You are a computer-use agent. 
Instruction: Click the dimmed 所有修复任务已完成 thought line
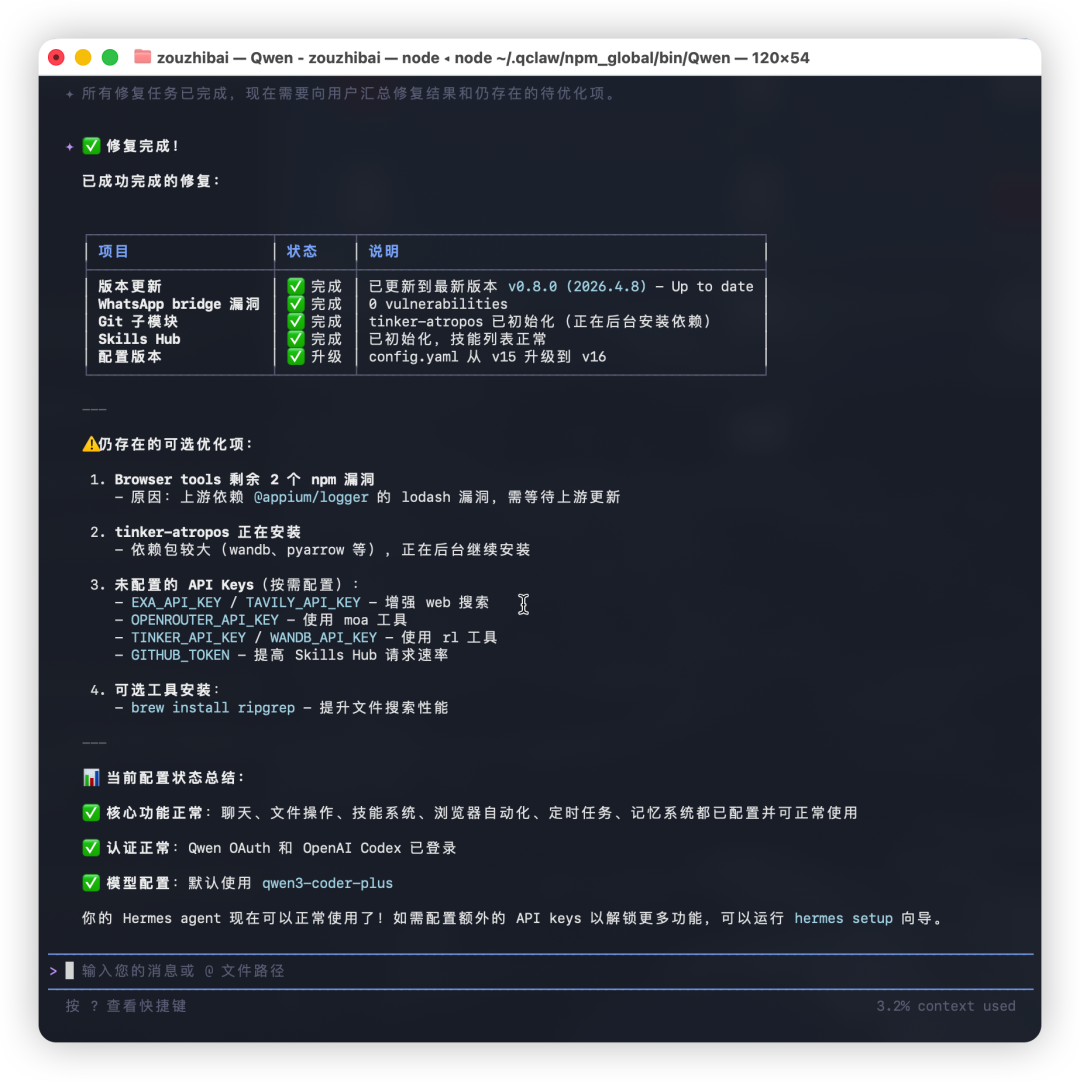click(x=349, y=94)
